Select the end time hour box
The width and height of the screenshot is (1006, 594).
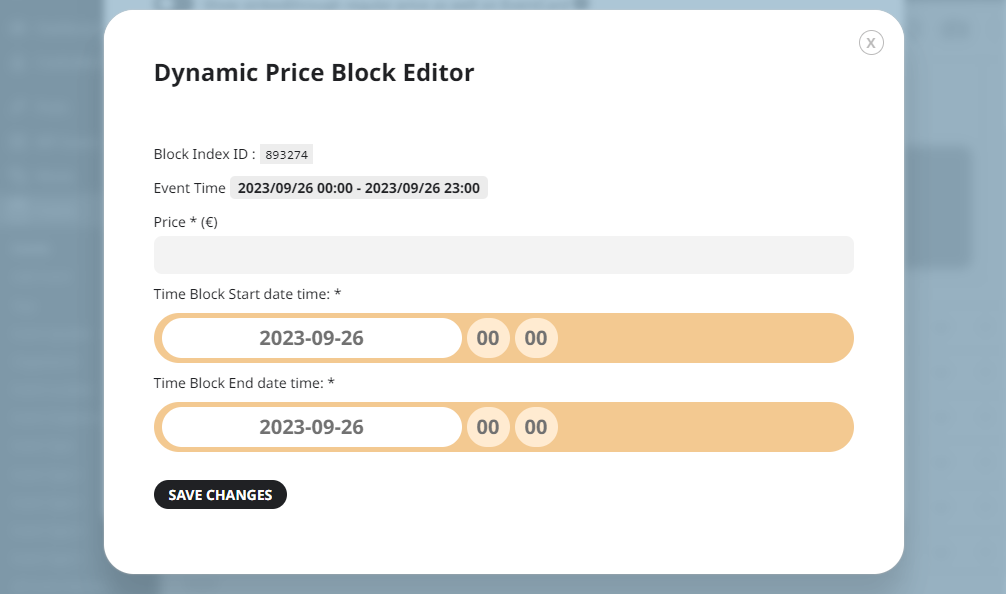(x=488, y=427)
